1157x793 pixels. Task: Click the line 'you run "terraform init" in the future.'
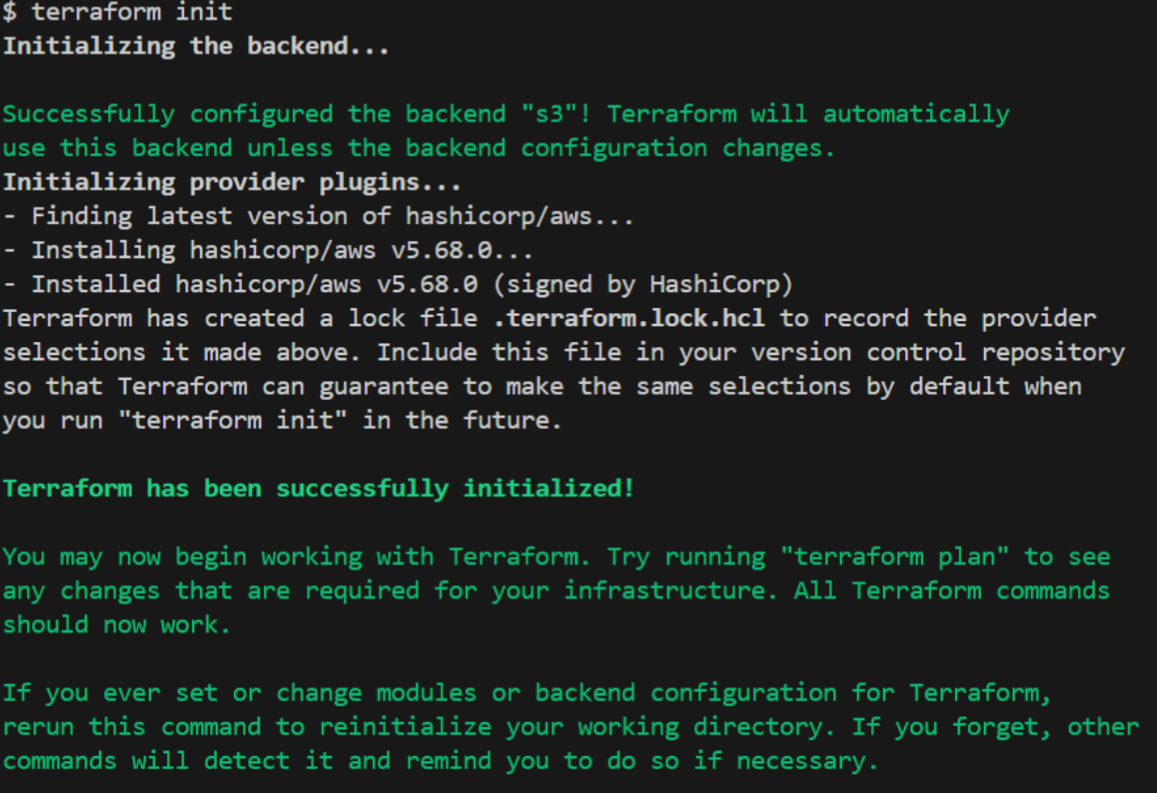pos(282,420)
